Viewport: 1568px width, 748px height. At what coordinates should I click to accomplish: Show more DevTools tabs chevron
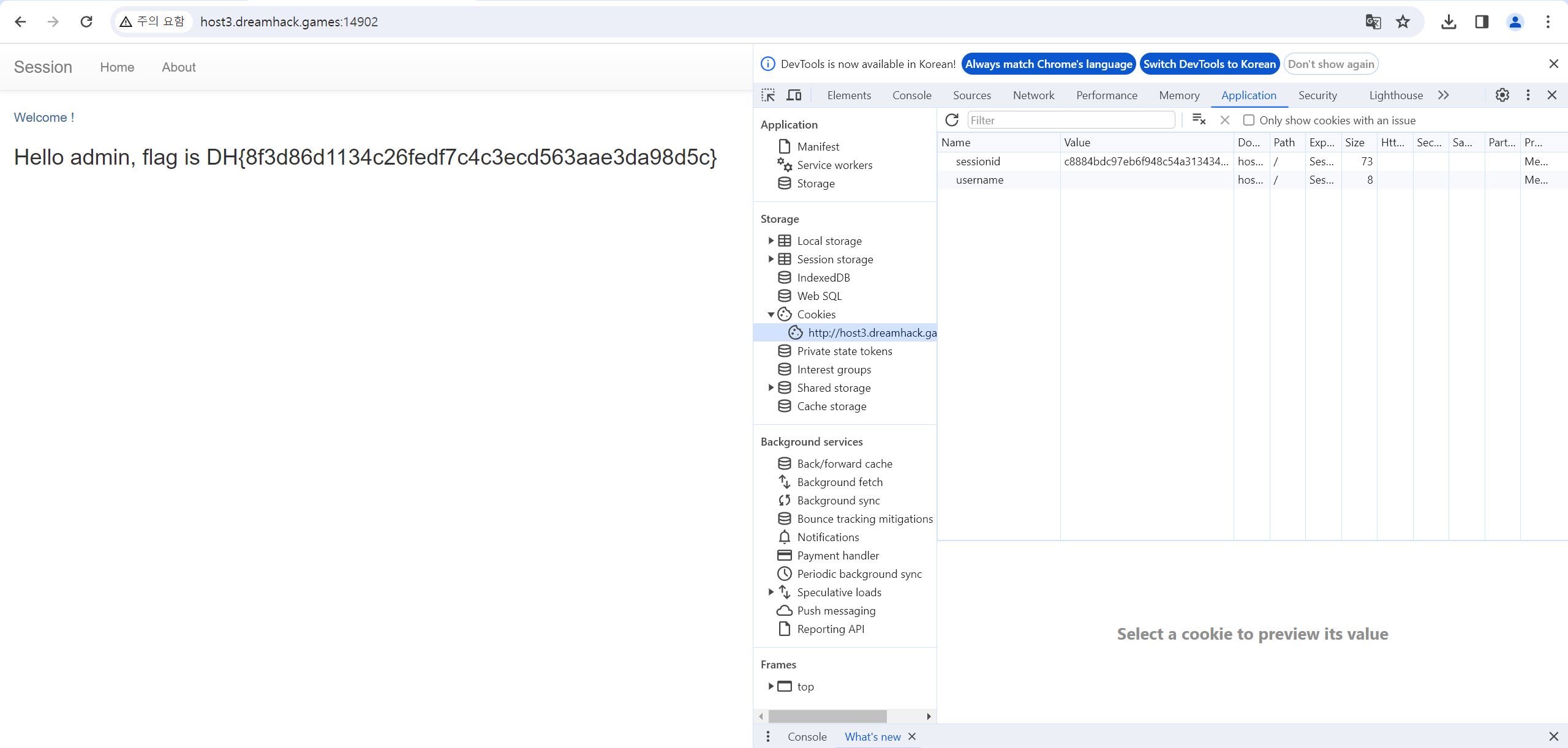(x=1444, y=95)
